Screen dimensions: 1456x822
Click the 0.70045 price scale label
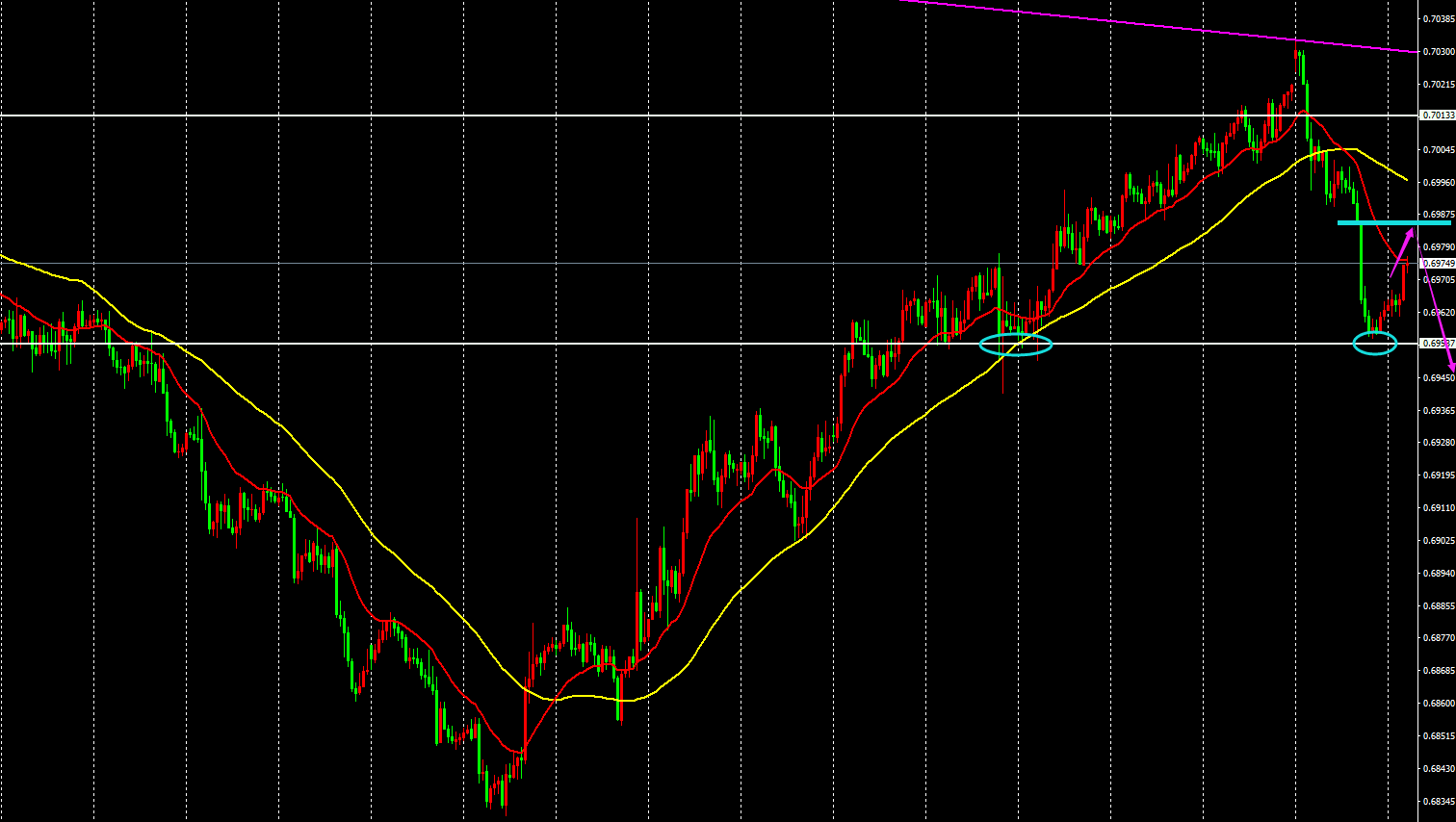[1438, 150]
